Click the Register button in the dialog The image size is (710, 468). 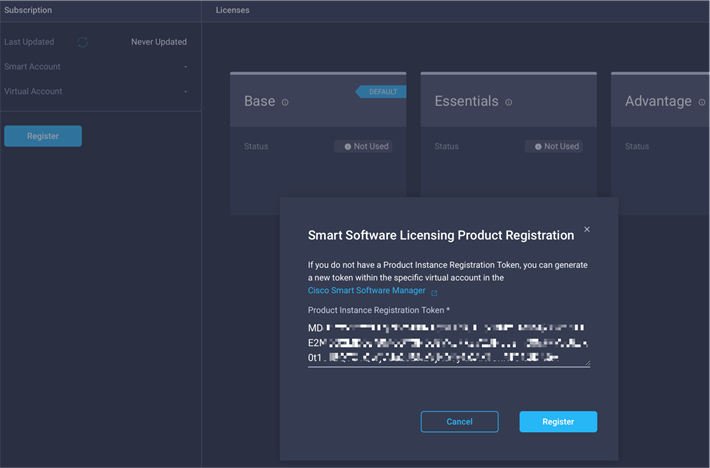558,422
